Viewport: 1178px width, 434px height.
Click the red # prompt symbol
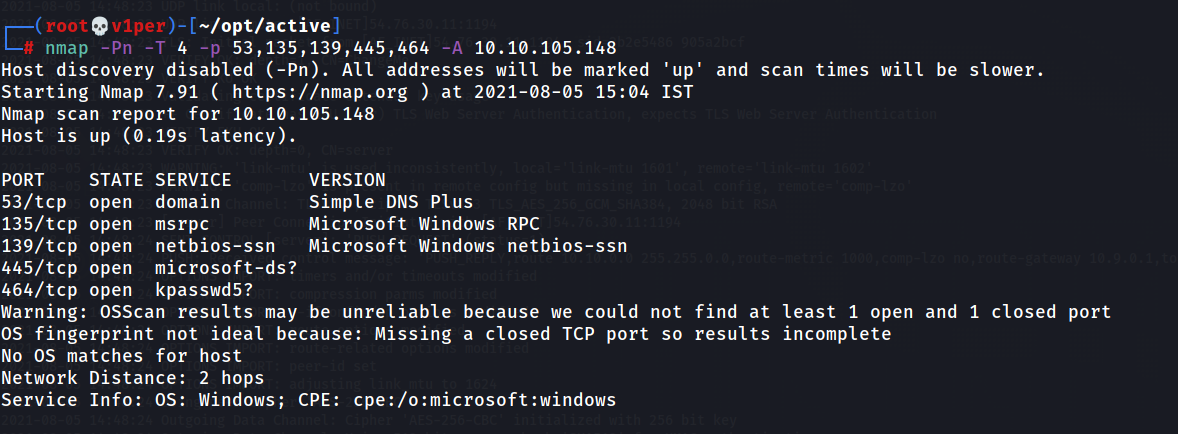29,49
